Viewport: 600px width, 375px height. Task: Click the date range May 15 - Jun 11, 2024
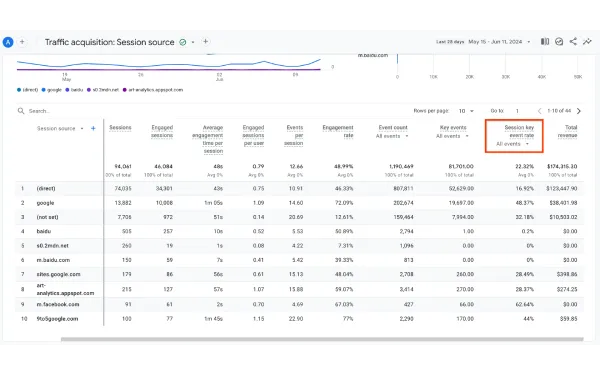click(495, 42)
